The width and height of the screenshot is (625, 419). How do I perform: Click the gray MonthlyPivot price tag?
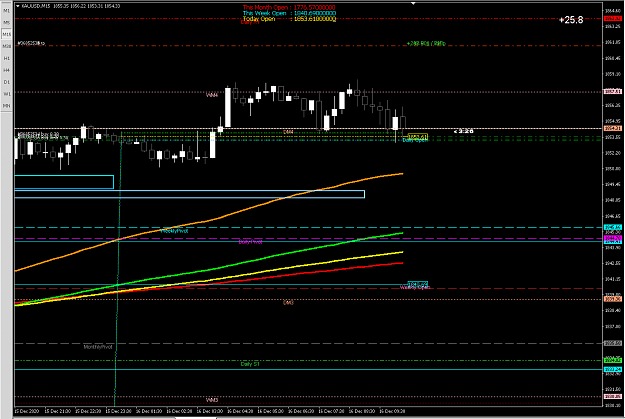(x=613, y=343)
